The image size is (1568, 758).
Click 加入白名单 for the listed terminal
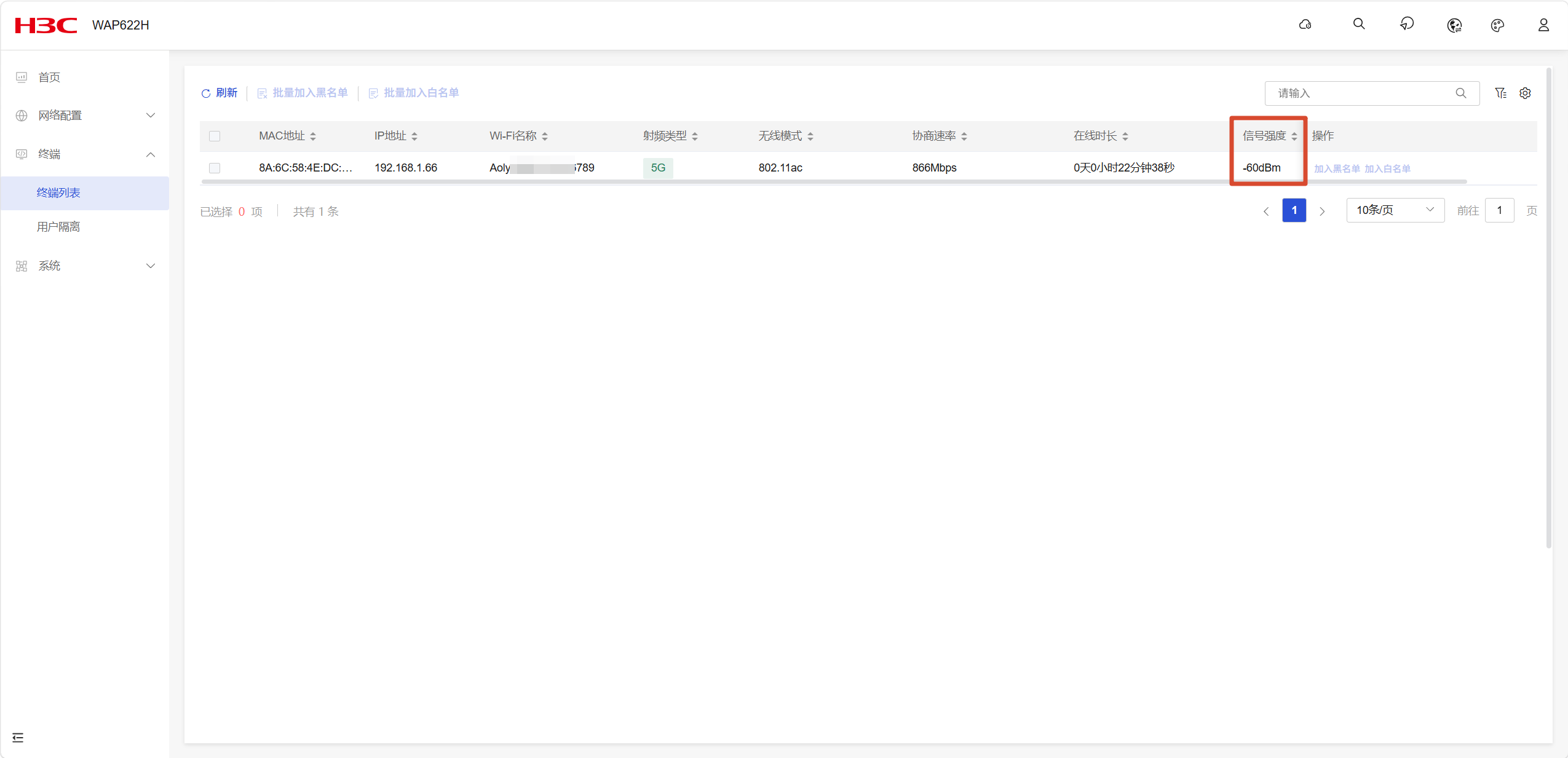tap(1387, 168)
